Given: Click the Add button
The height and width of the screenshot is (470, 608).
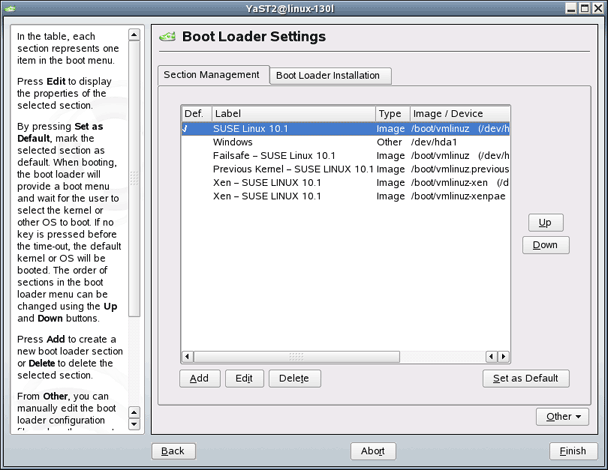Looking at the screenshot, I should (200, 378).
